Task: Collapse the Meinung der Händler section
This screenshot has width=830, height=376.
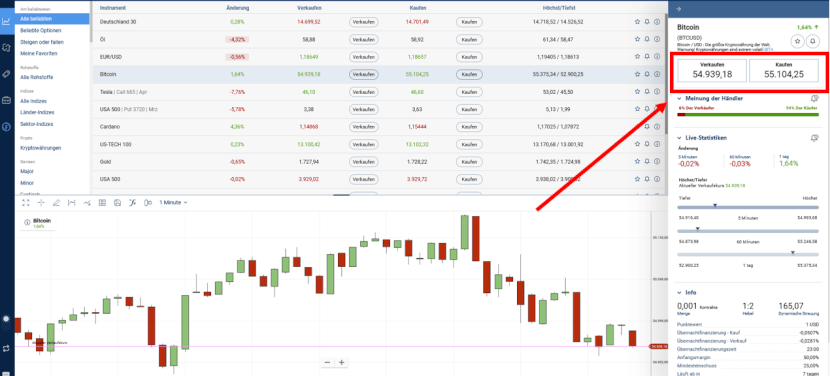Action: [679, 99]
